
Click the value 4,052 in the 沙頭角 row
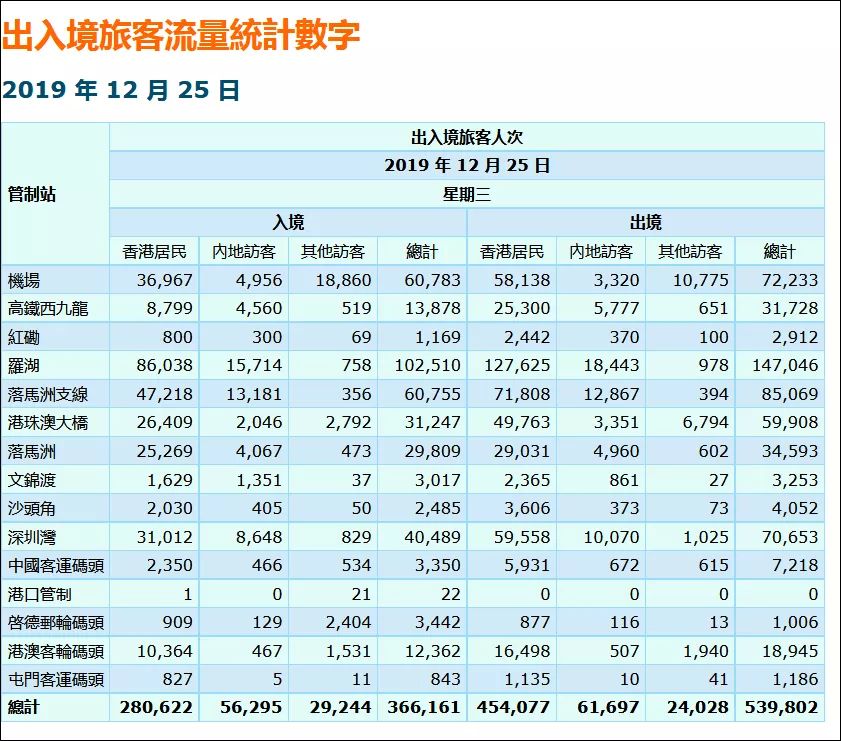pos(795,508)
